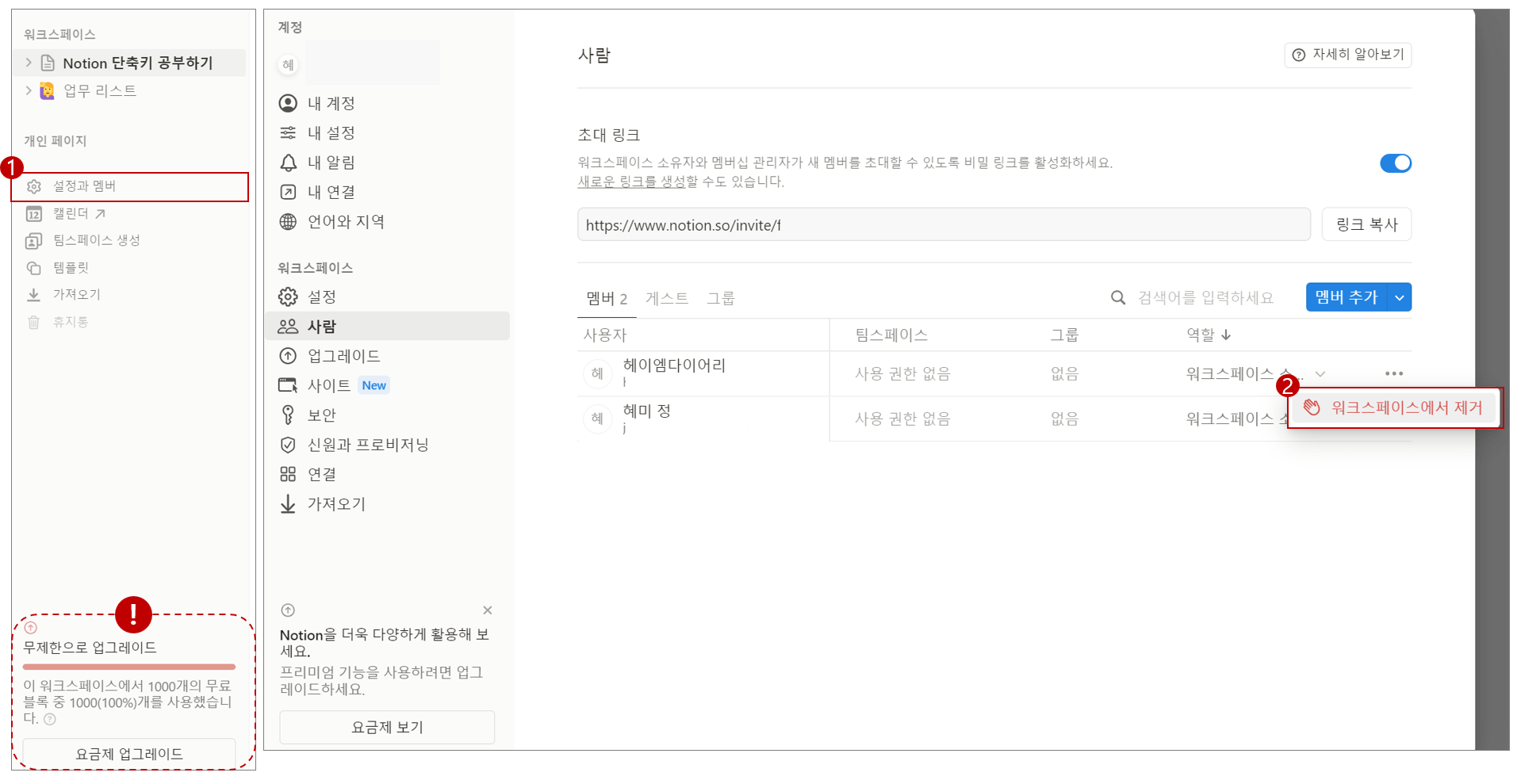Click the upgrade arrow icon on promo card
This screenshot has height=784, width=1517.
(288, 610)
